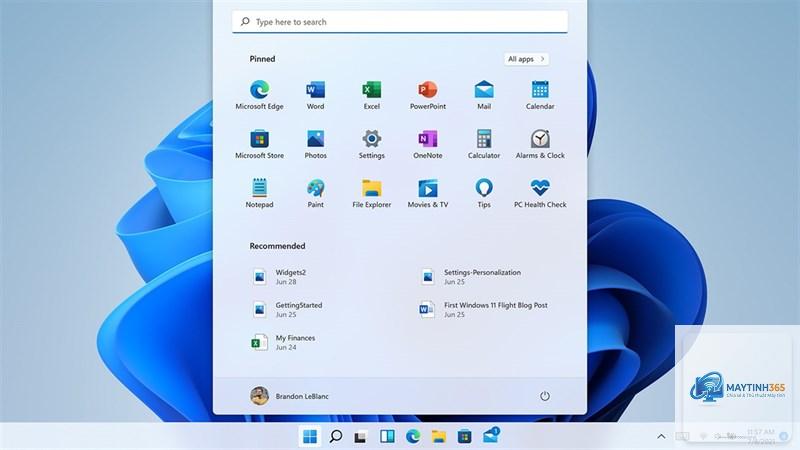Open Task View on the taskbar

361,437
